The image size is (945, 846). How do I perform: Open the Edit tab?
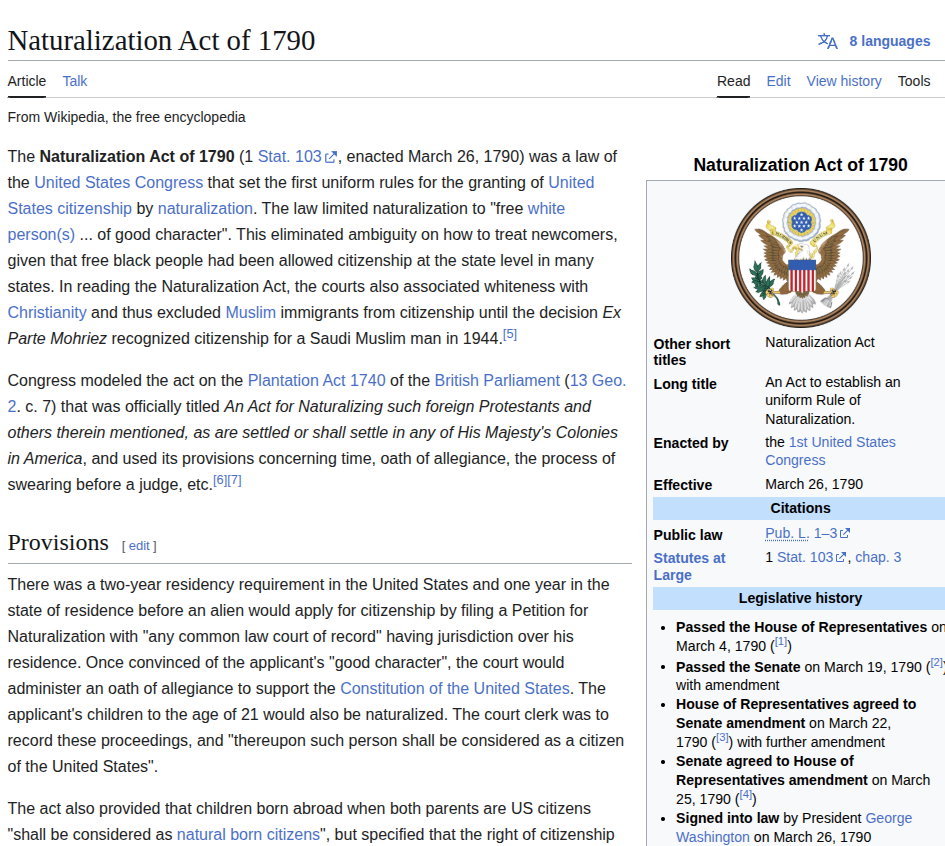coord(779,81)
